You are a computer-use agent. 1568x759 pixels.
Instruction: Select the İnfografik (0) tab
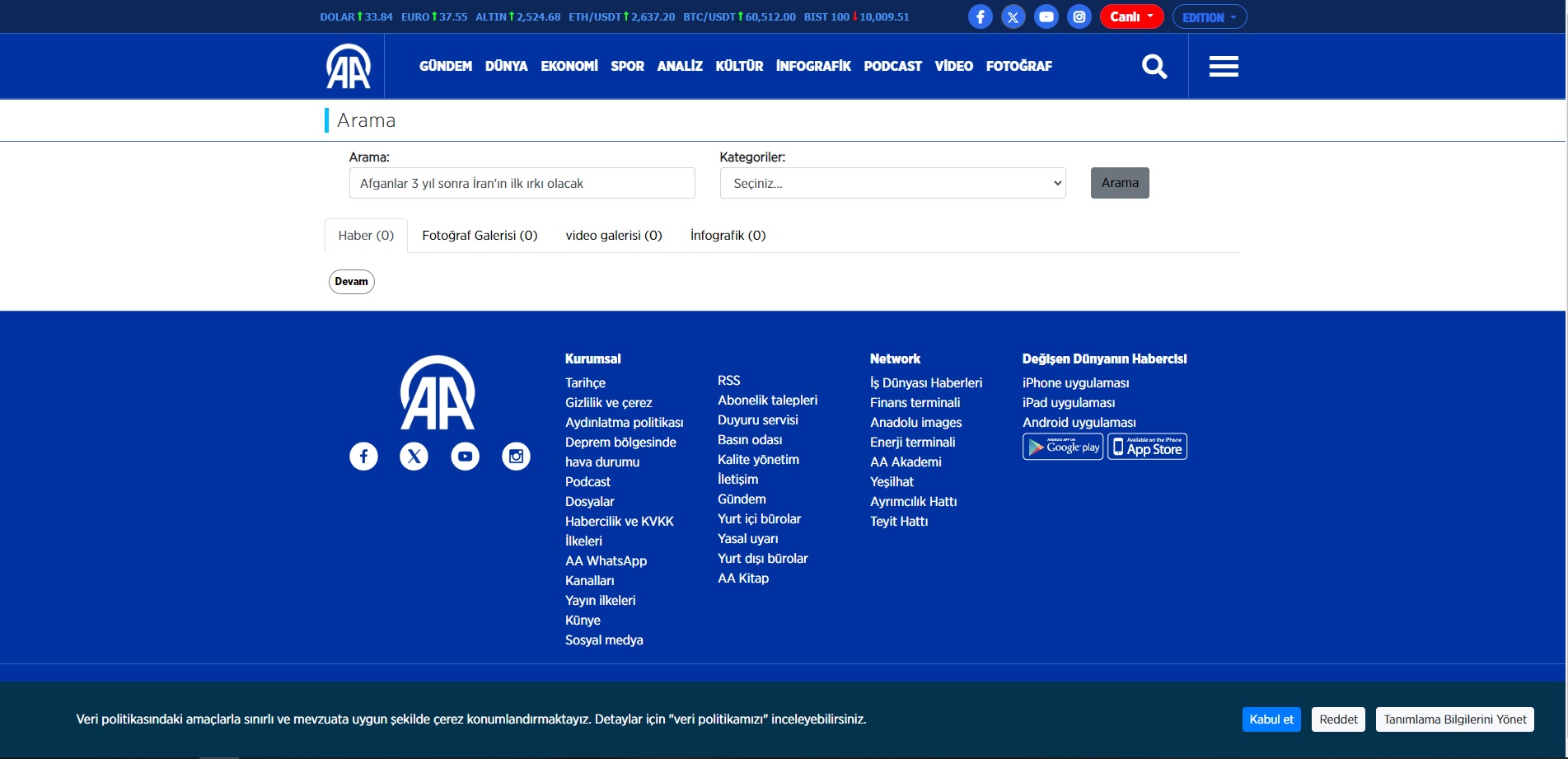pos(728,236)
